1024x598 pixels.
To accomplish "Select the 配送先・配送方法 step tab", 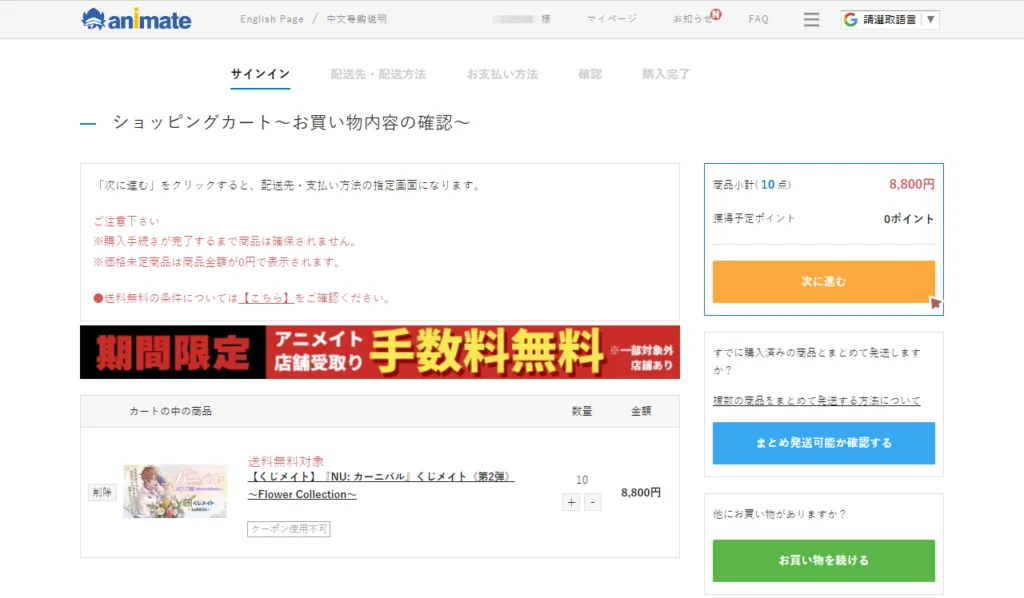I will (x=378, y=74).
